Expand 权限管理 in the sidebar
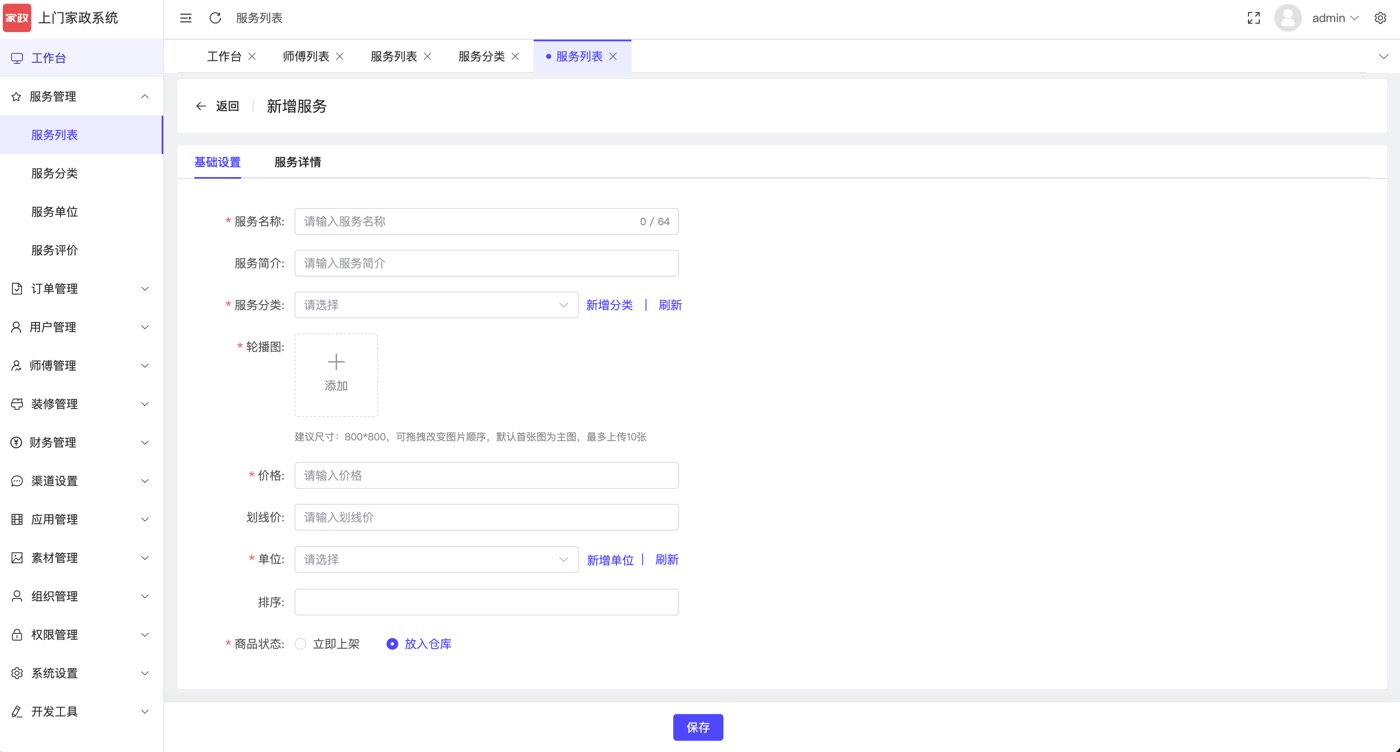The width and height of the screenshot is (1400, 752). (81, 635)
